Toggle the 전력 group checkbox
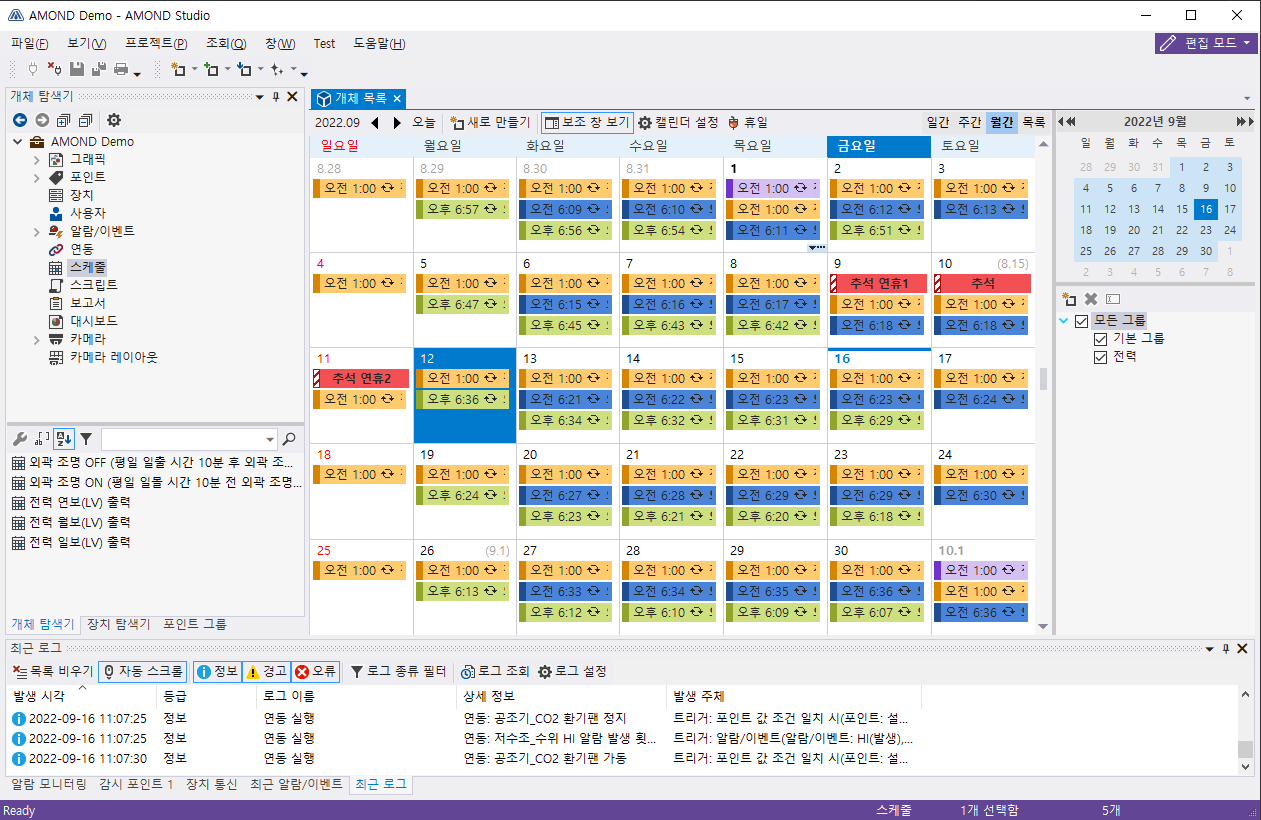This screenshot has height=820, width=1261. pos(1101,357)
